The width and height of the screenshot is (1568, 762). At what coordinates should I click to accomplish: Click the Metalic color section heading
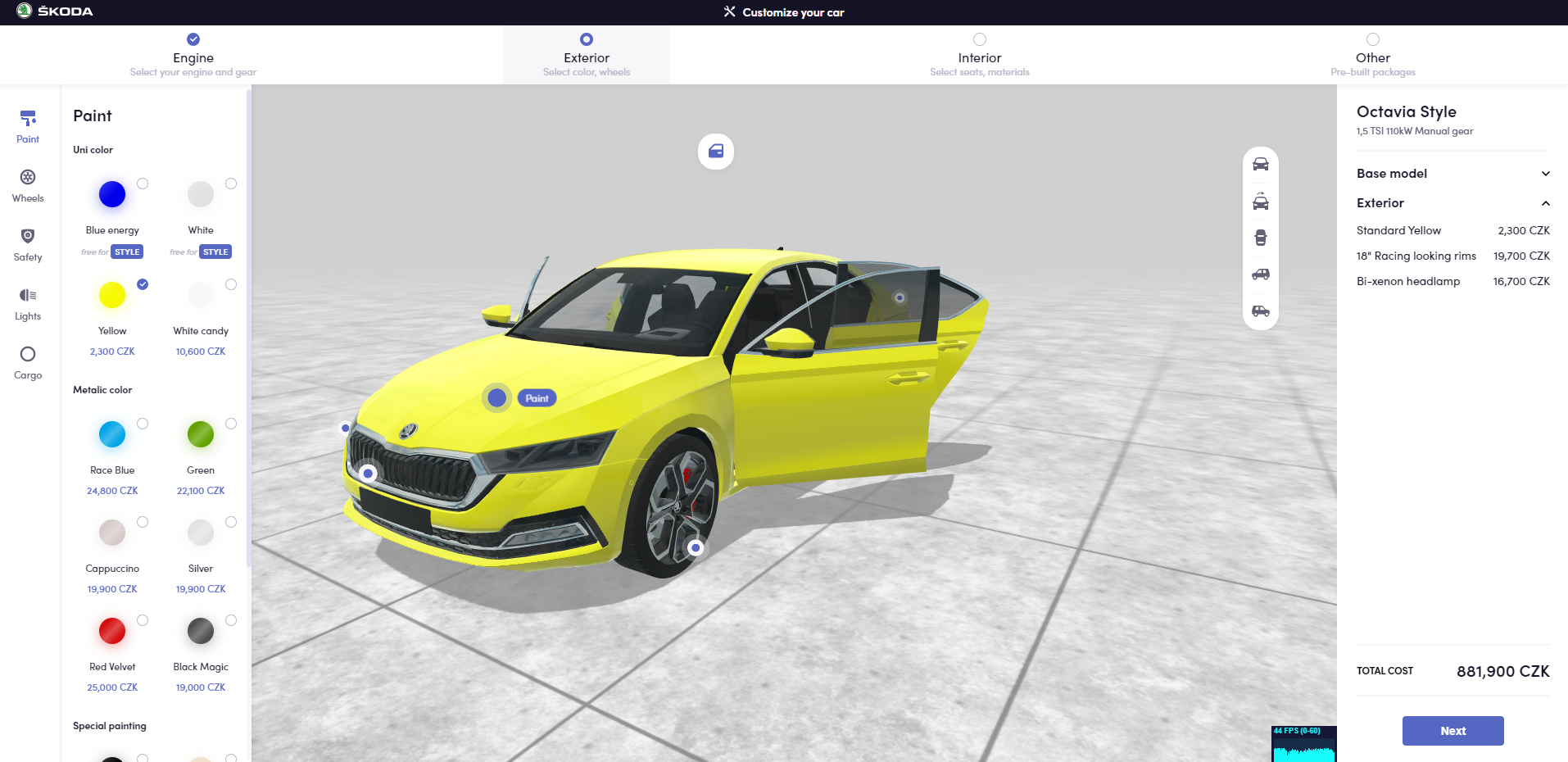(102, 390)
